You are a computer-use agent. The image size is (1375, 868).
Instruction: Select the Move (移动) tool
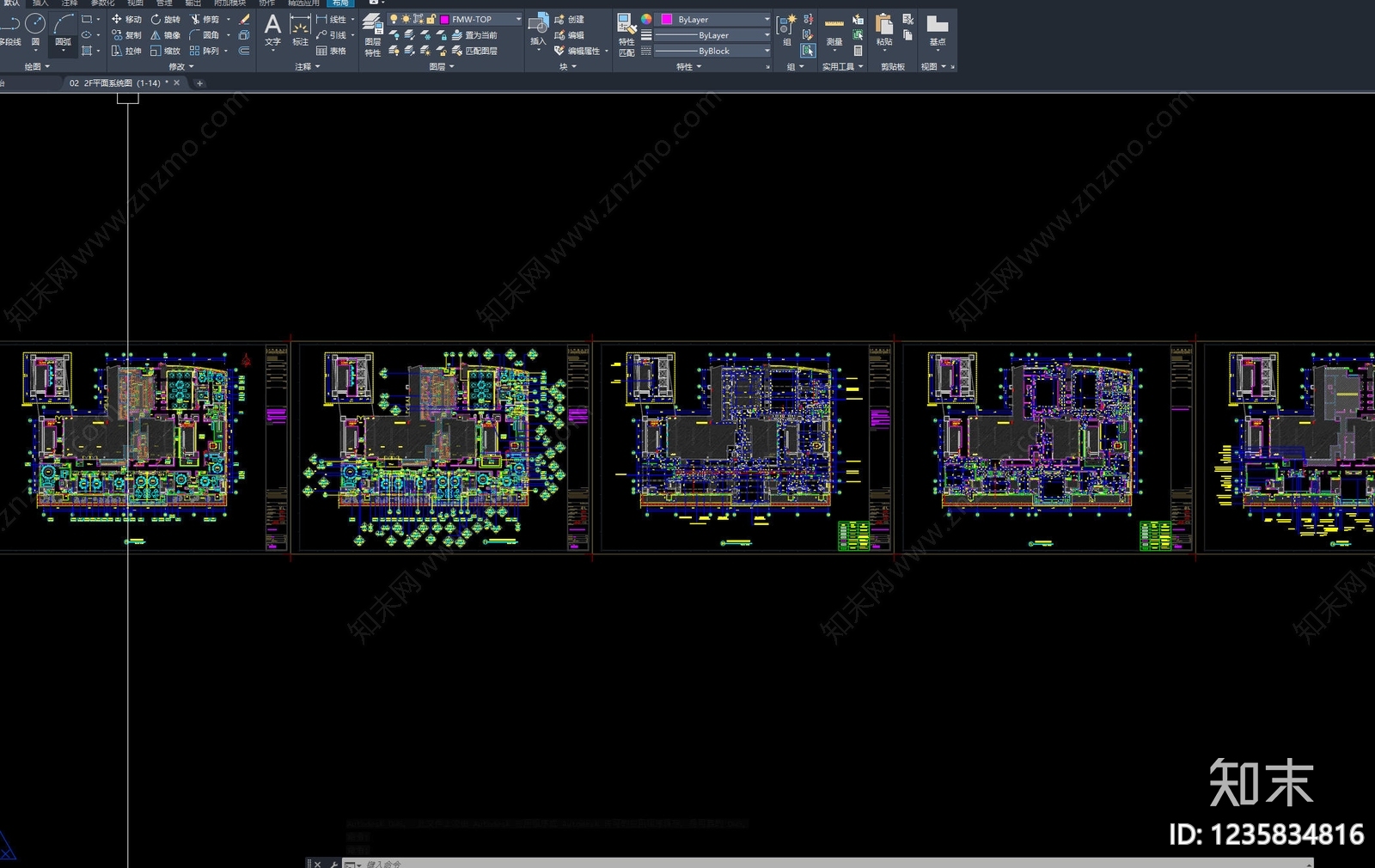[126, 19]
